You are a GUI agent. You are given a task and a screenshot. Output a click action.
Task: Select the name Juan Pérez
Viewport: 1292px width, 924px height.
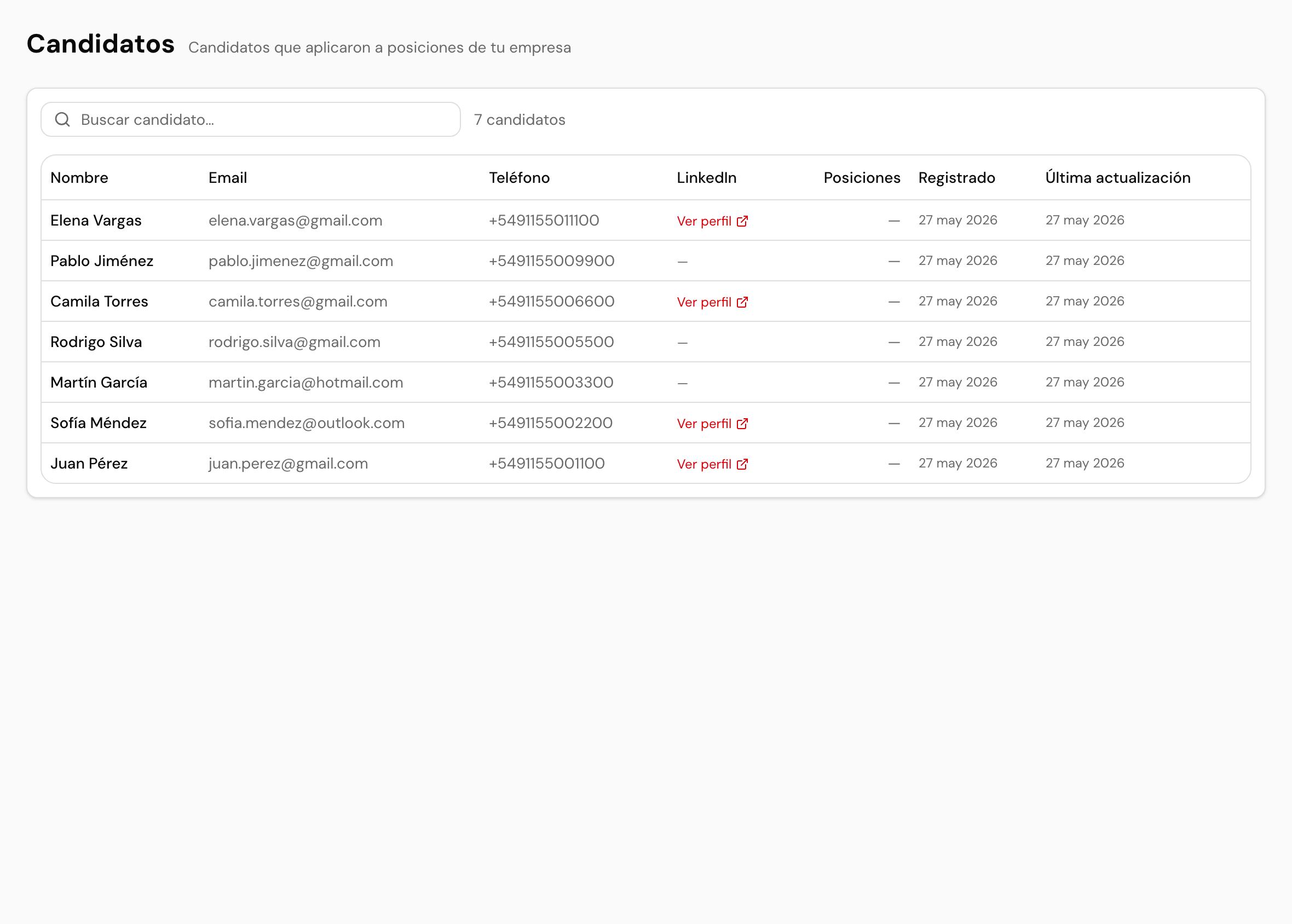click(89, 463)
